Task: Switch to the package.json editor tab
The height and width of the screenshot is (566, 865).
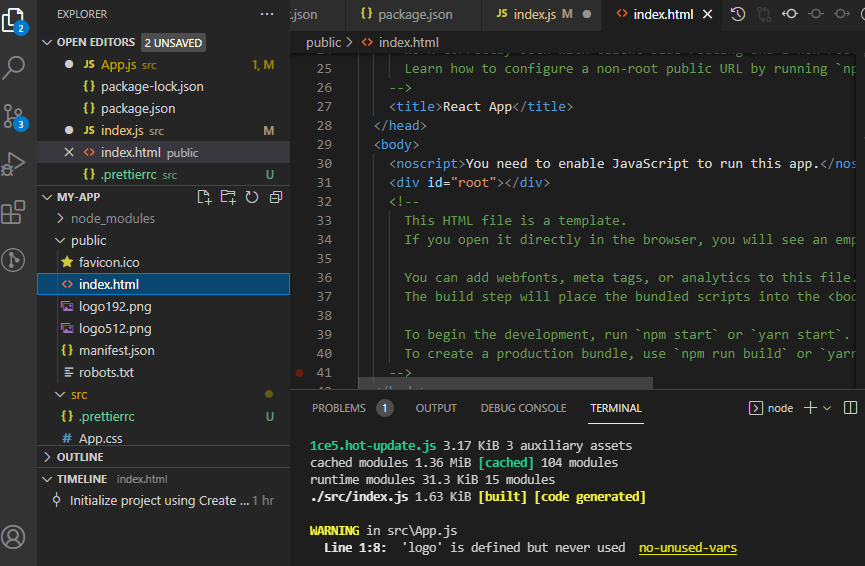Action: click(x=413, y=14)
